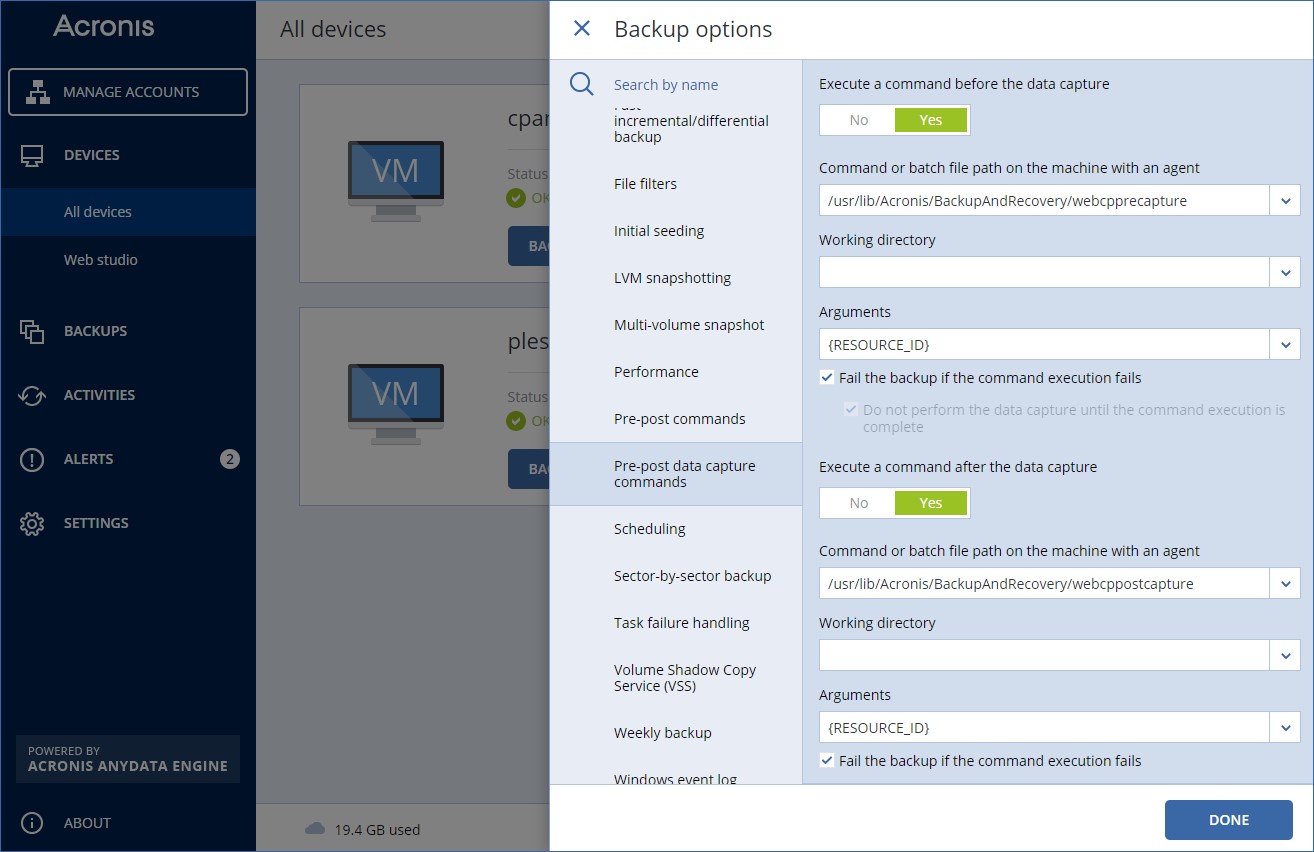Click the Manage Accounts hierarchy icon

[38, 92]
